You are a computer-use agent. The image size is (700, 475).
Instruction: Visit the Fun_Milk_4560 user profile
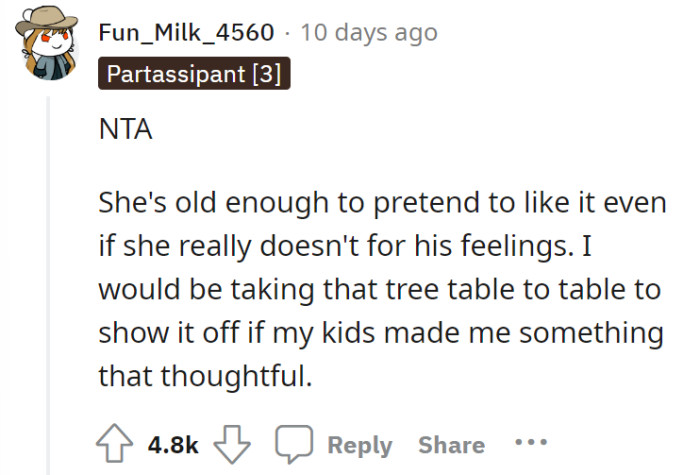(x=186, y=32)
